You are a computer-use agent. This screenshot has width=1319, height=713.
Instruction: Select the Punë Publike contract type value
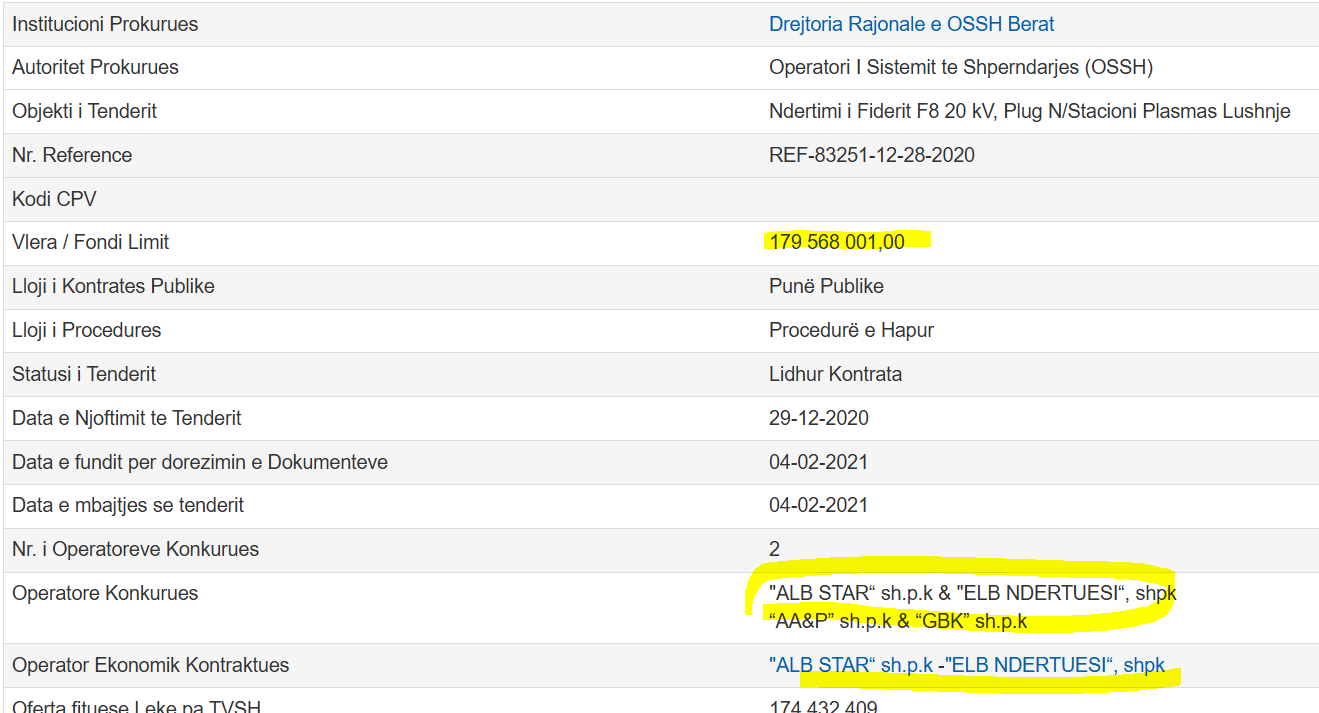826,286
